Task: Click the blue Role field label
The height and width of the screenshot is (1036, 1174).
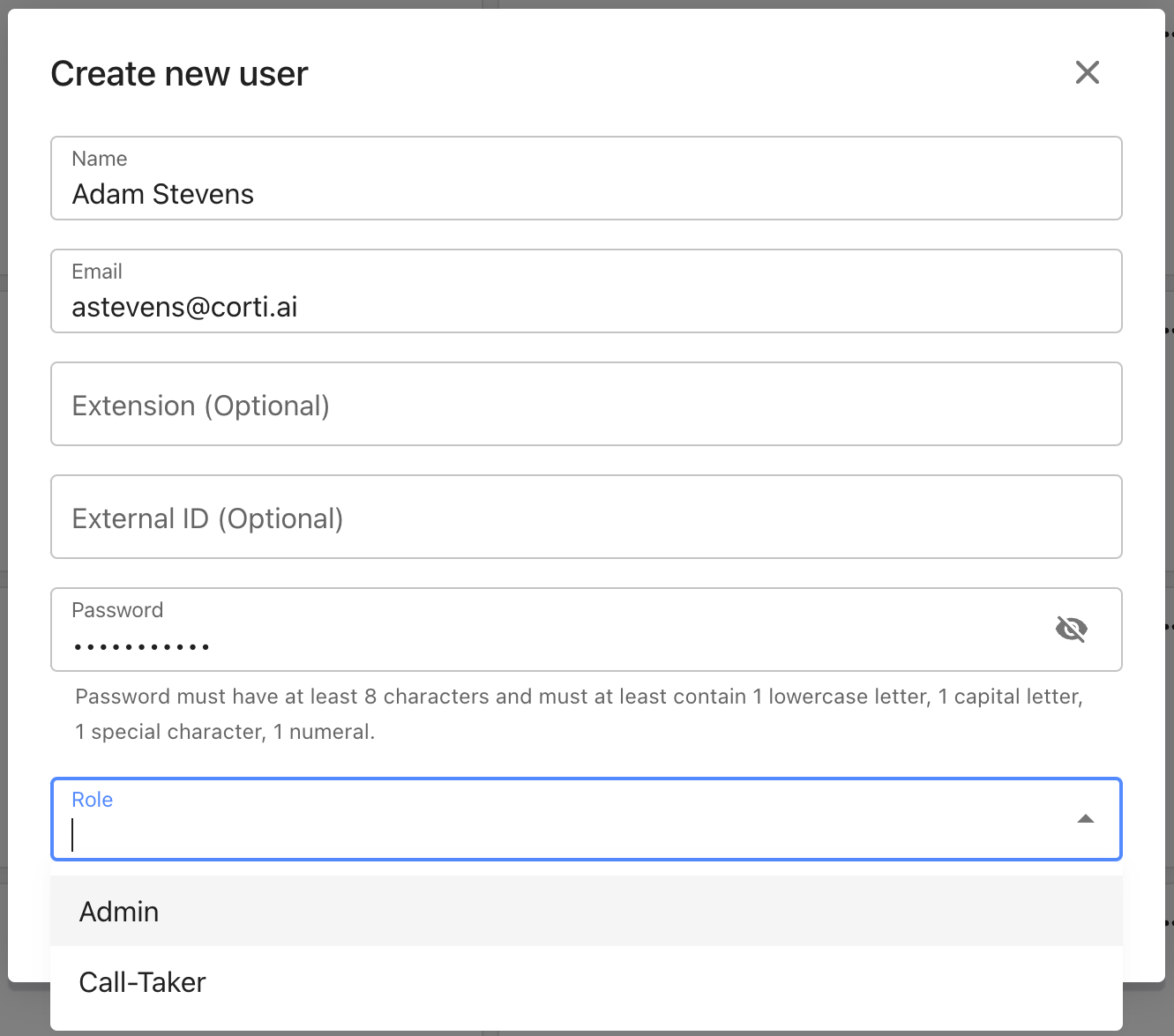Action: click(92, 800)
